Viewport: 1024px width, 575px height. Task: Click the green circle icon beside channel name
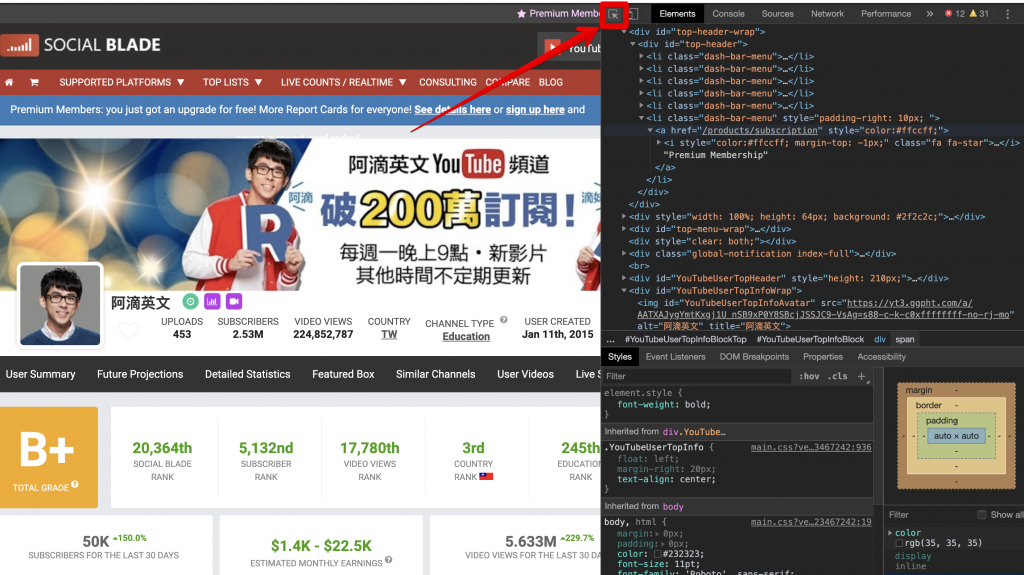(x=190, y=301)
